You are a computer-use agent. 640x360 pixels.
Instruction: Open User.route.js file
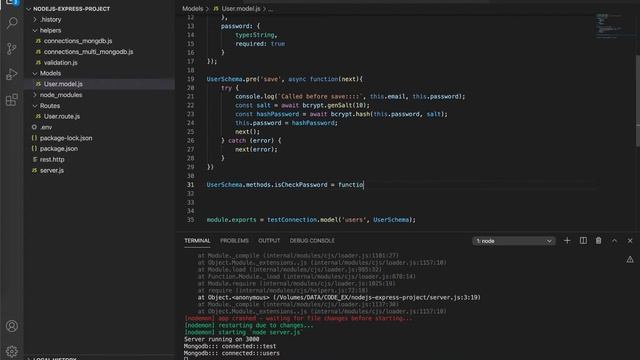tap(62, 116)
